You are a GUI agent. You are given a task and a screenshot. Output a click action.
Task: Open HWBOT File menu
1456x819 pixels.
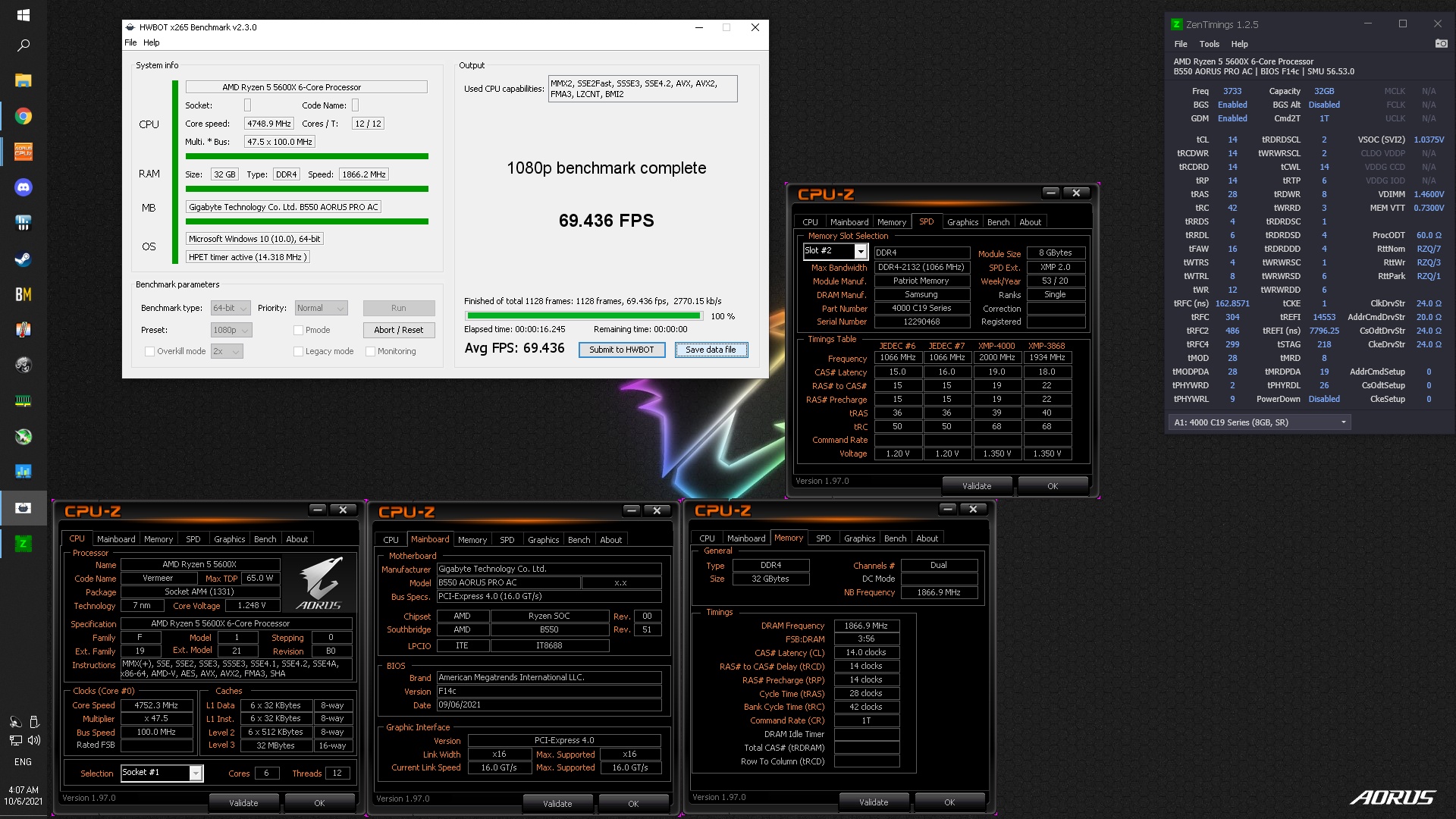[130, 42]
